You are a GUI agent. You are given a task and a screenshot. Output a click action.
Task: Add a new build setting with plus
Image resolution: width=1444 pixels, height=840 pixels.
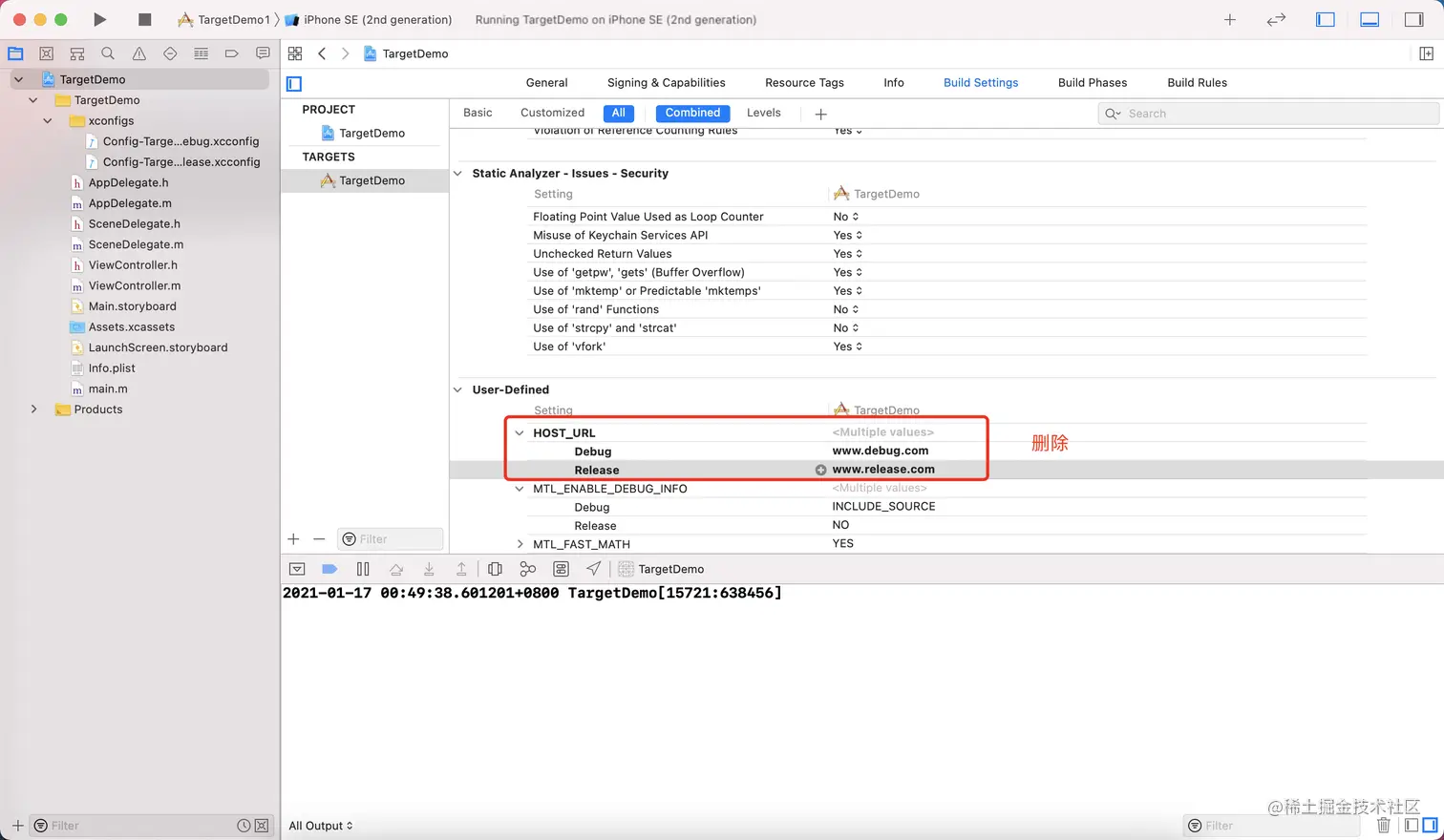[x=820, y=114]
